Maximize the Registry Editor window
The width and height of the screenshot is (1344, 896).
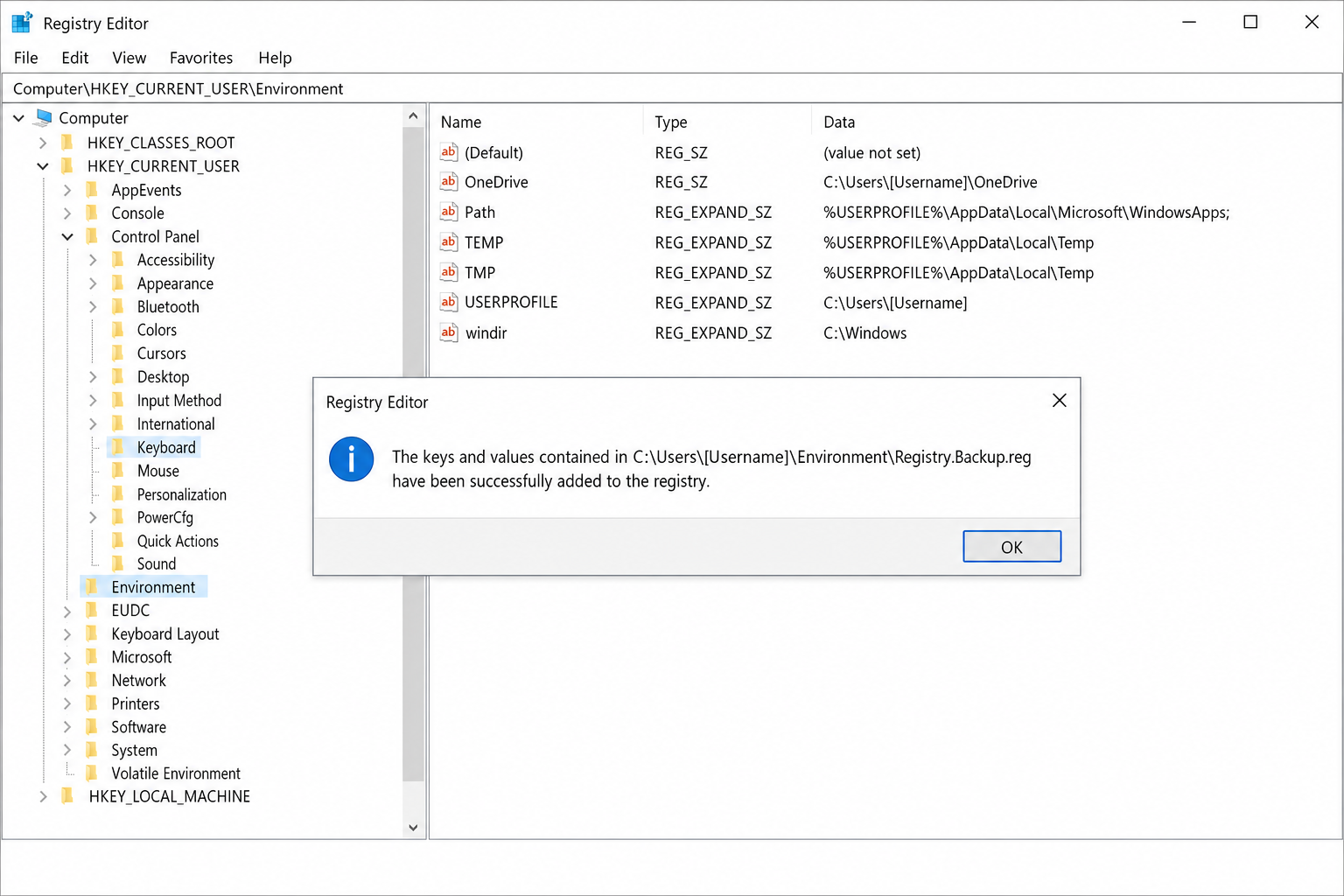pos(1250,22)
